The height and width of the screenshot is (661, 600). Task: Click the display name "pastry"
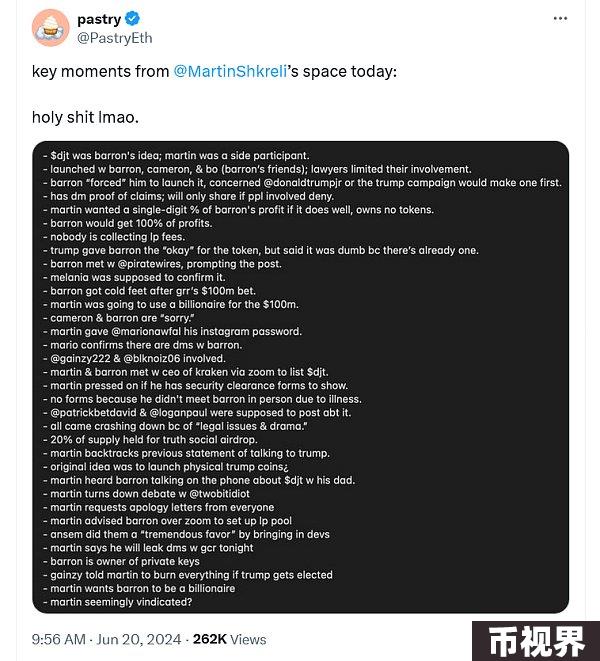pos(99,19)
